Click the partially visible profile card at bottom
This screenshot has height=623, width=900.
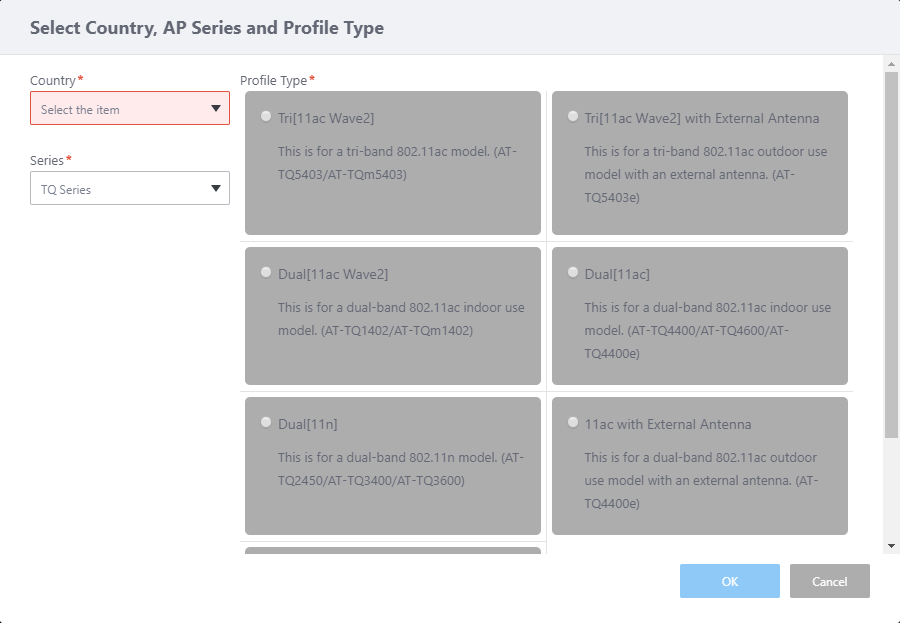click(x=393, y=550)
